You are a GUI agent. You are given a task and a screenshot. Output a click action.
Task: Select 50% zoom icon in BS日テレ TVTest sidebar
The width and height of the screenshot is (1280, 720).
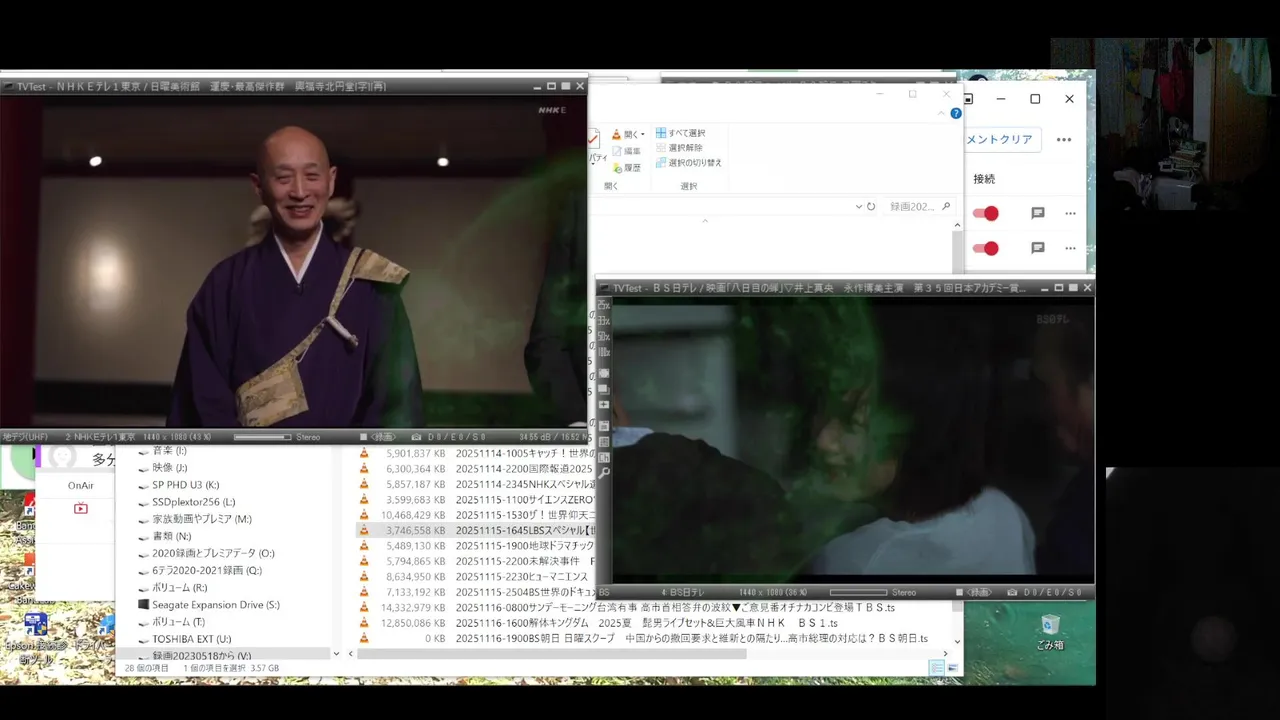[x=604, y=337]
